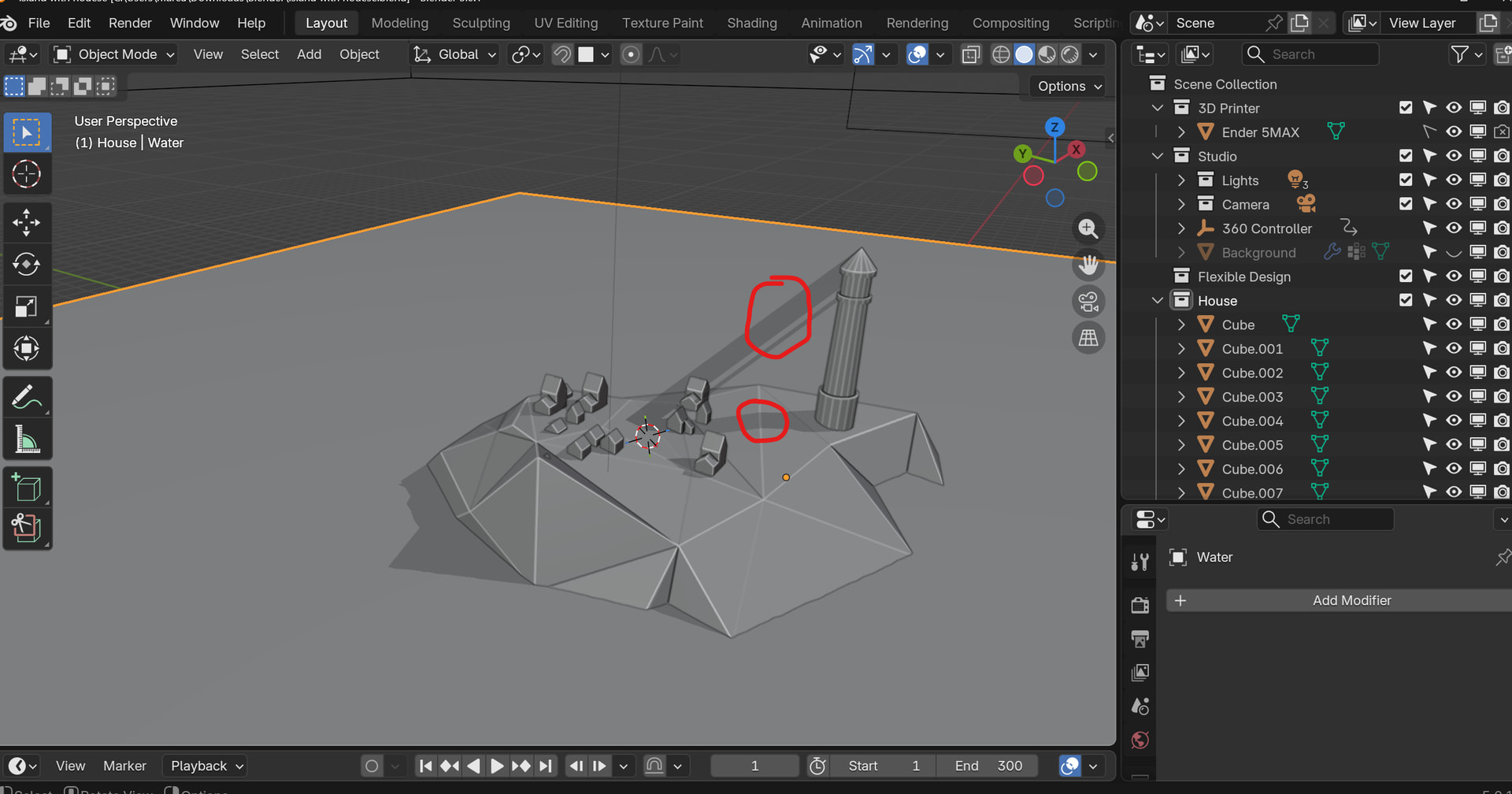The height and width of the screenshot is (794, 1512).
Task: Toggle camera view in viewport
Action: (x=1088, y=302)
